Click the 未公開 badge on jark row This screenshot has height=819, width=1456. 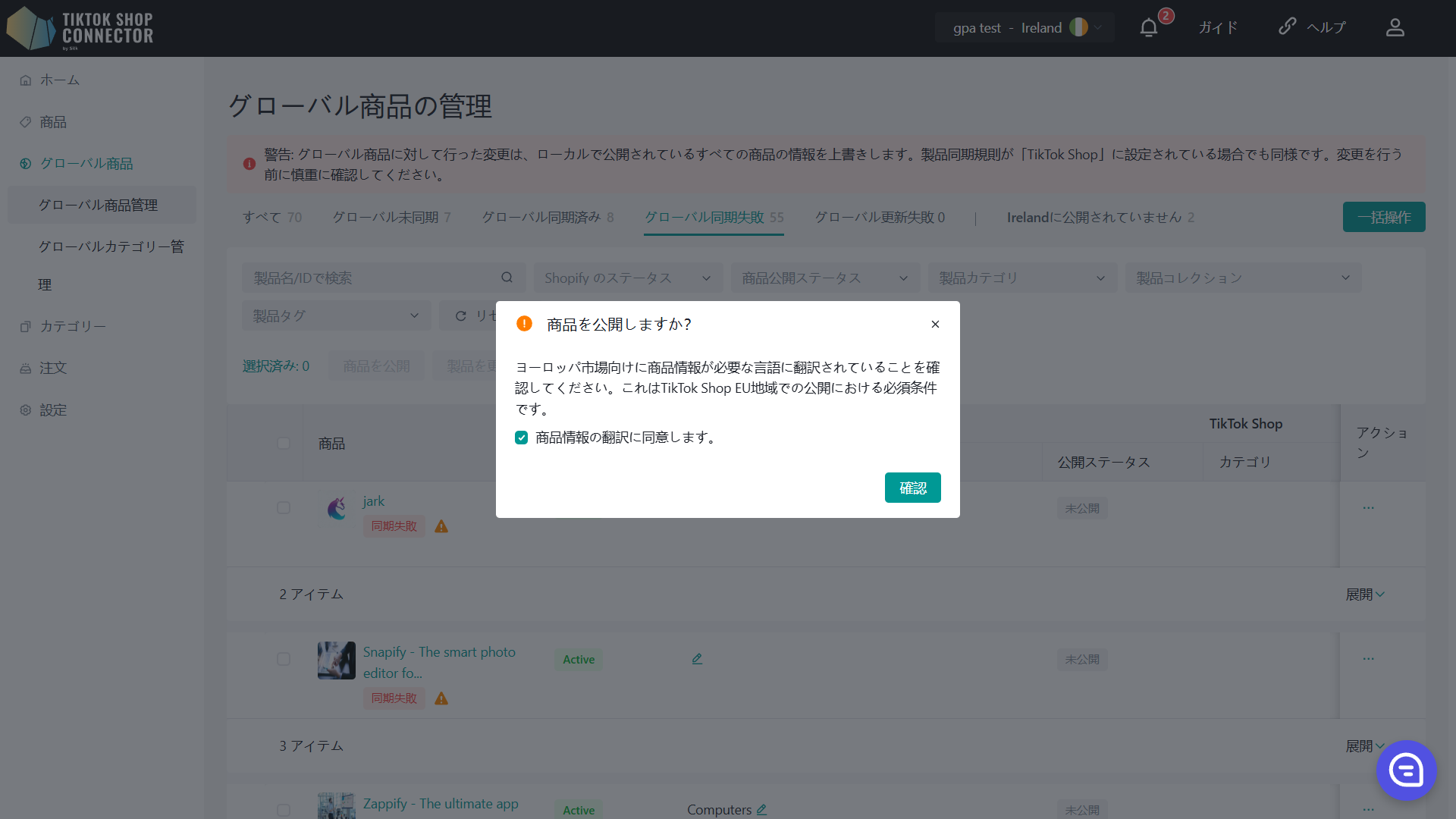click(x=1082, y=508)
